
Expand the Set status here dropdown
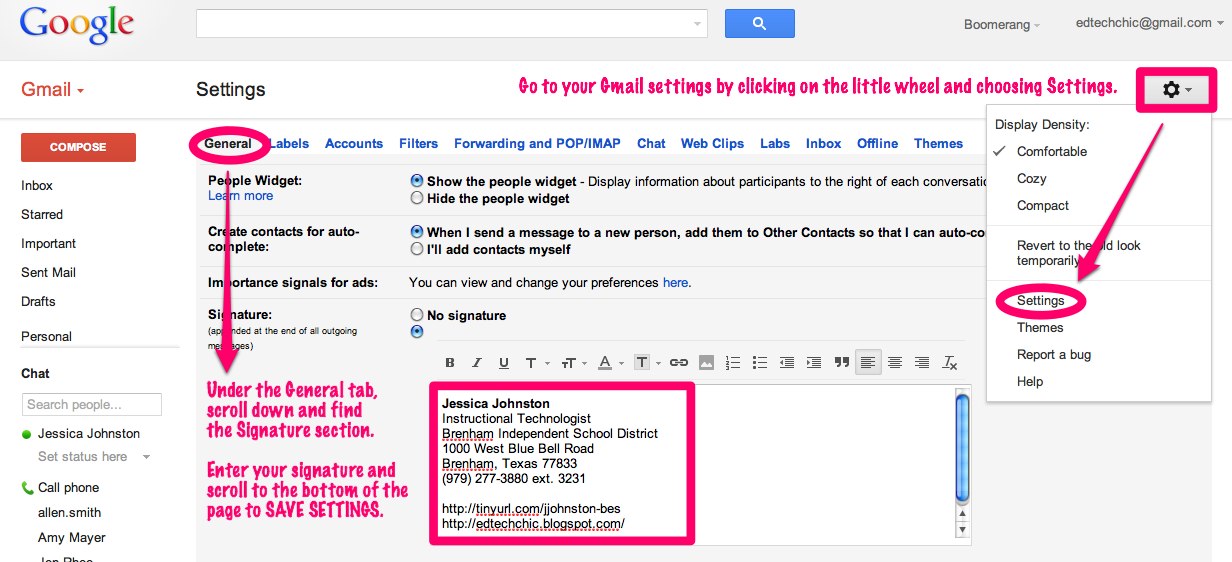(146, 457)
